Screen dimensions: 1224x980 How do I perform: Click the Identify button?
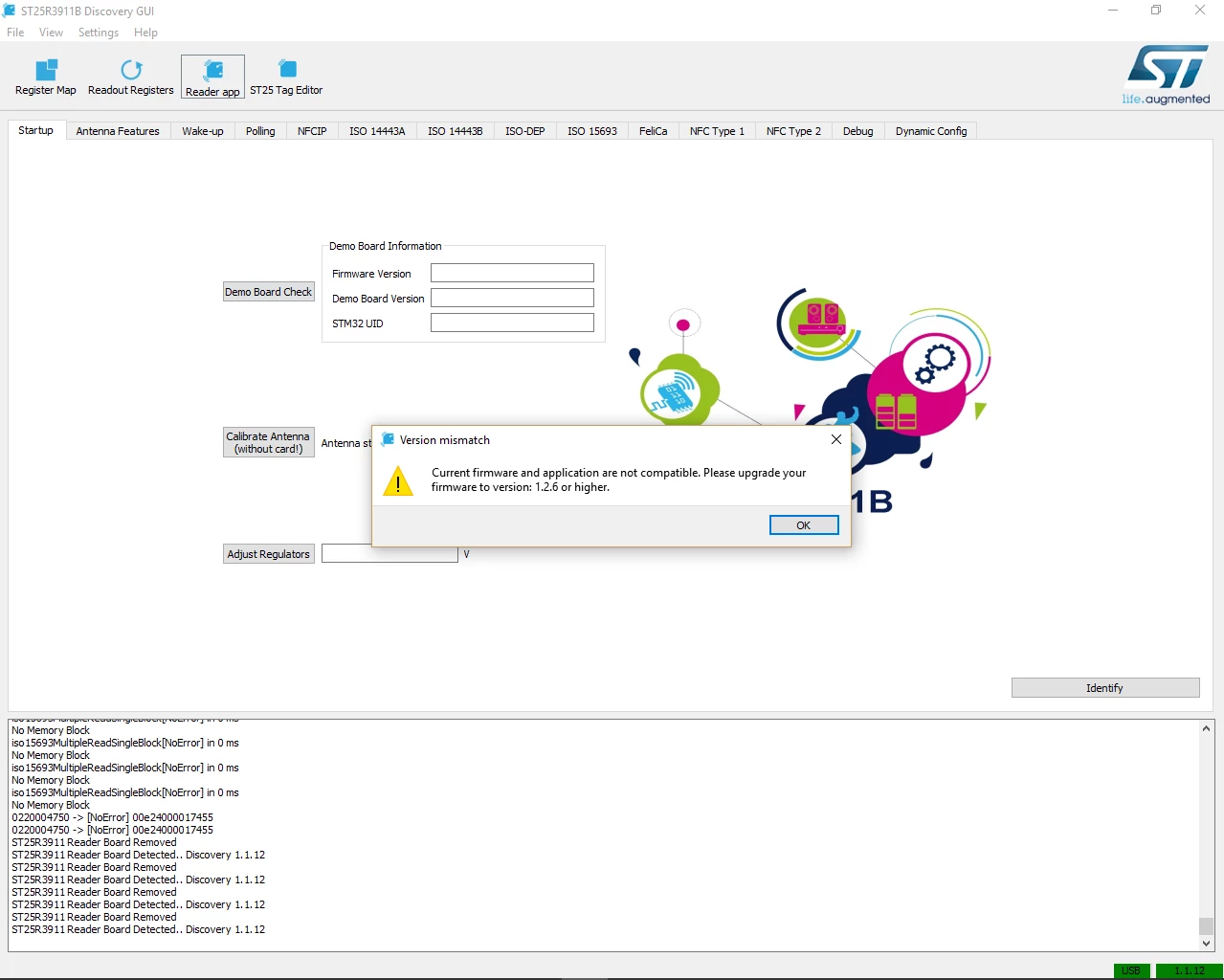click(x=1105, y=688)
